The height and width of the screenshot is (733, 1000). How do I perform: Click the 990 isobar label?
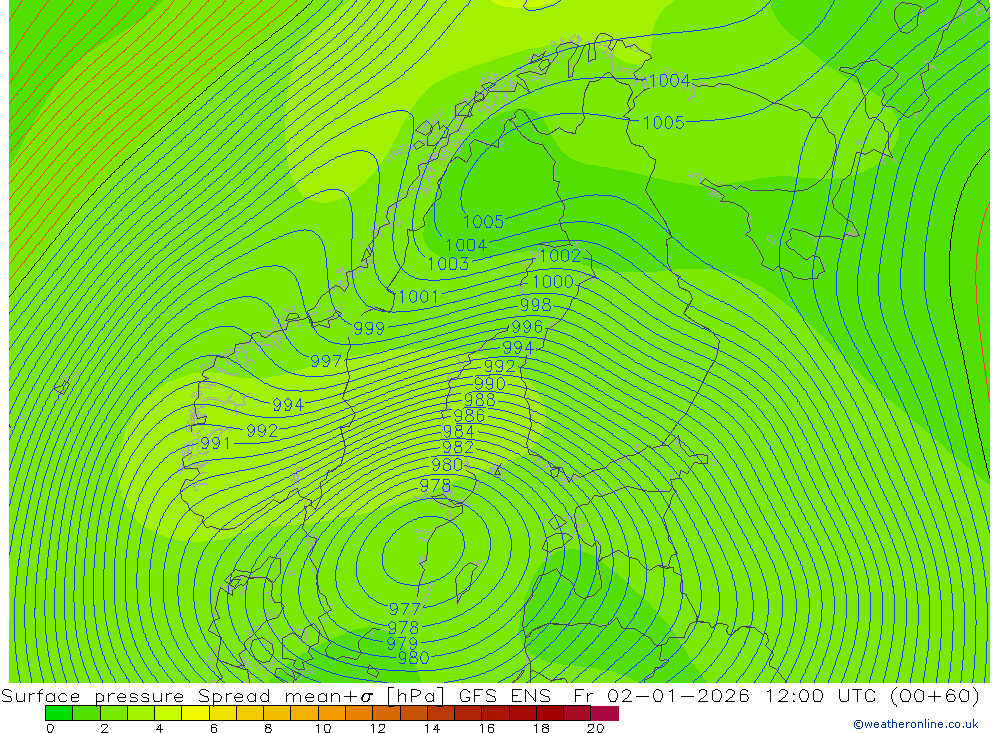490,383
